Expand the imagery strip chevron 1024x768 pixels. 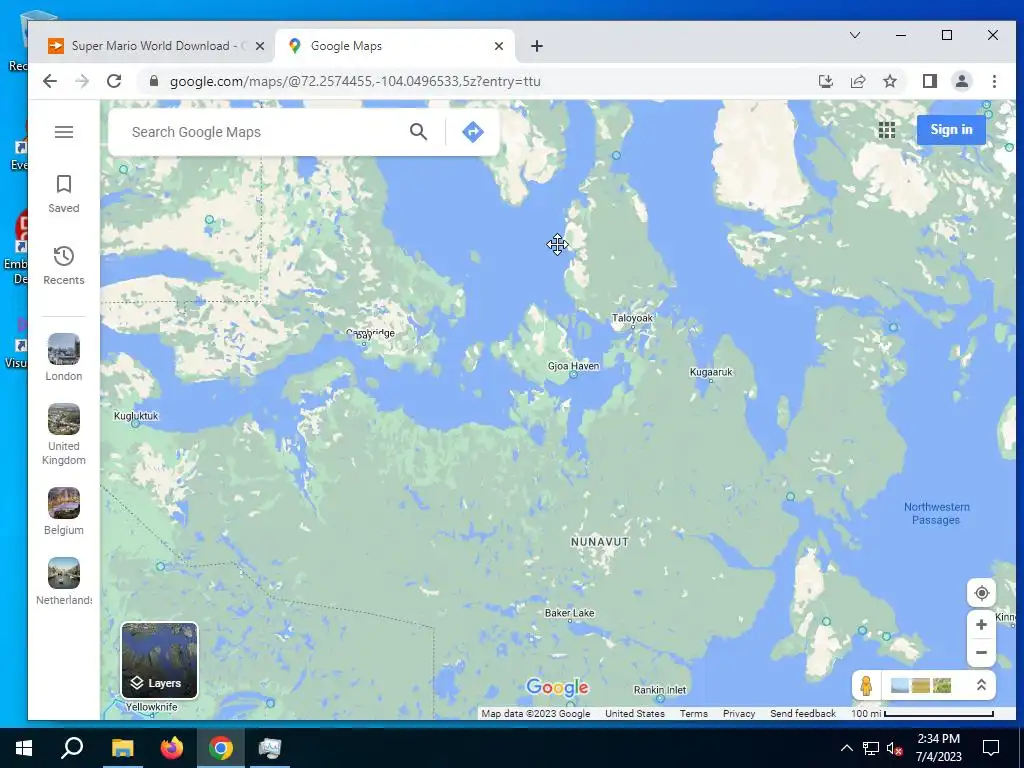(x=981, y=685)
